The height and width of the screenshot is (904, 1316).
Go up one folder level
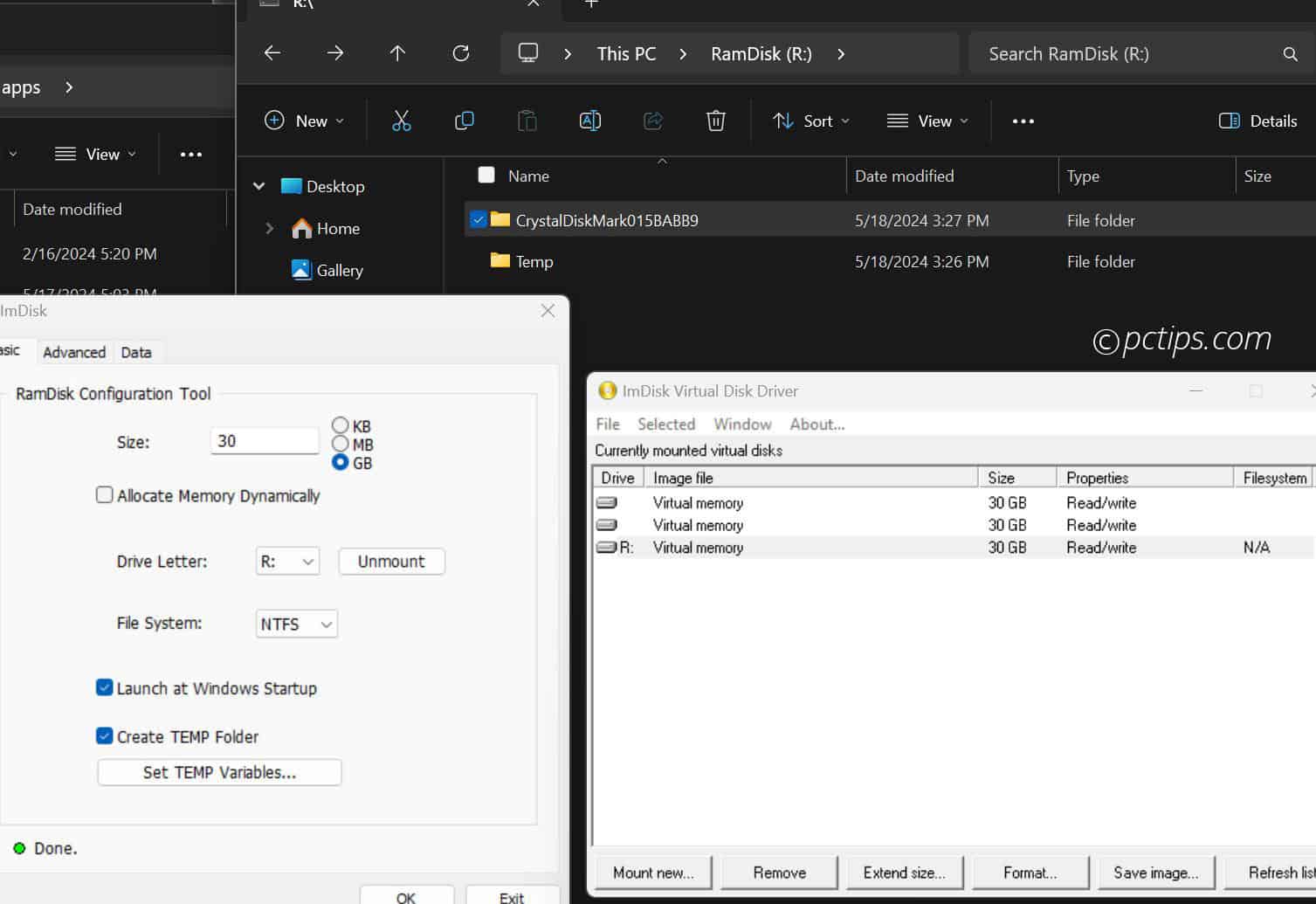pos(397,53)
